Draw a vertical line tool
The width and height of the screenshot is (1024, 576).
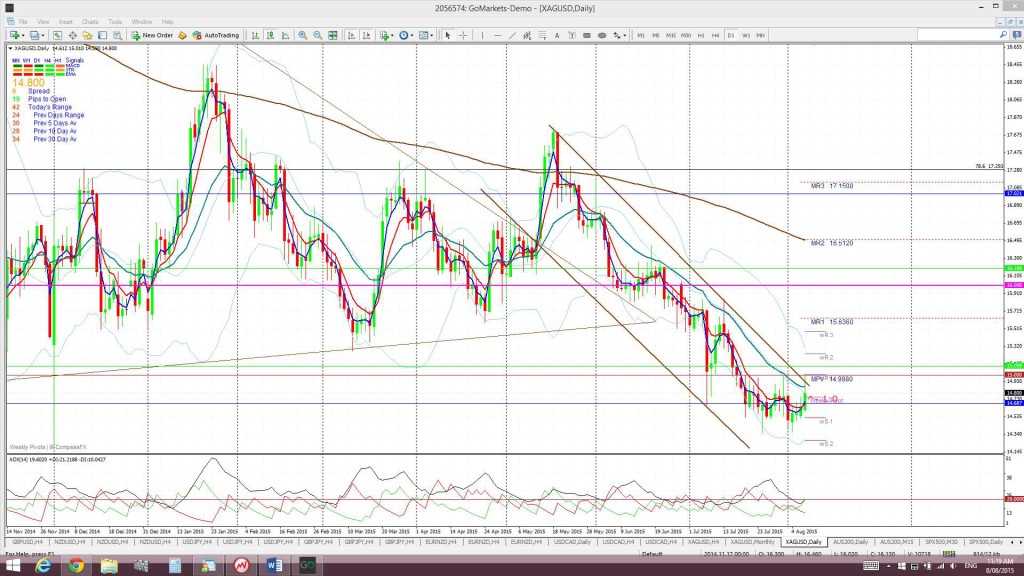[482, 35]
